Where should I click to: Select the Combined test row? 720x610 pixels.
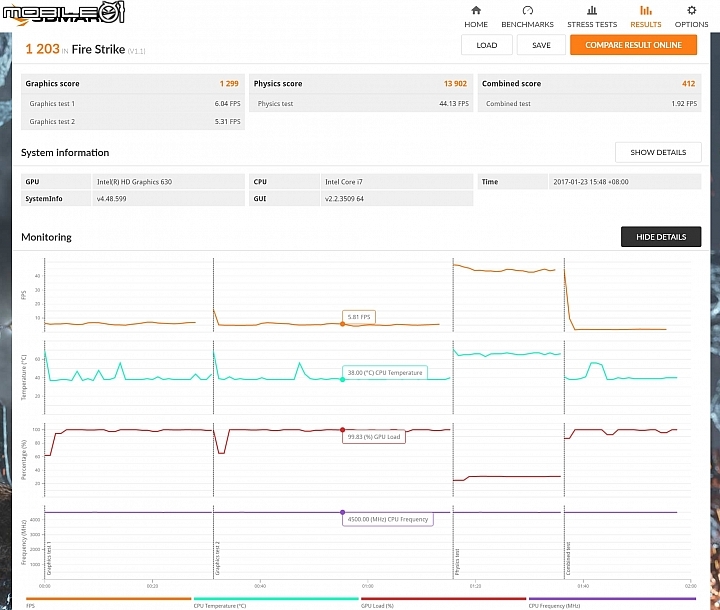coord(590,104)
